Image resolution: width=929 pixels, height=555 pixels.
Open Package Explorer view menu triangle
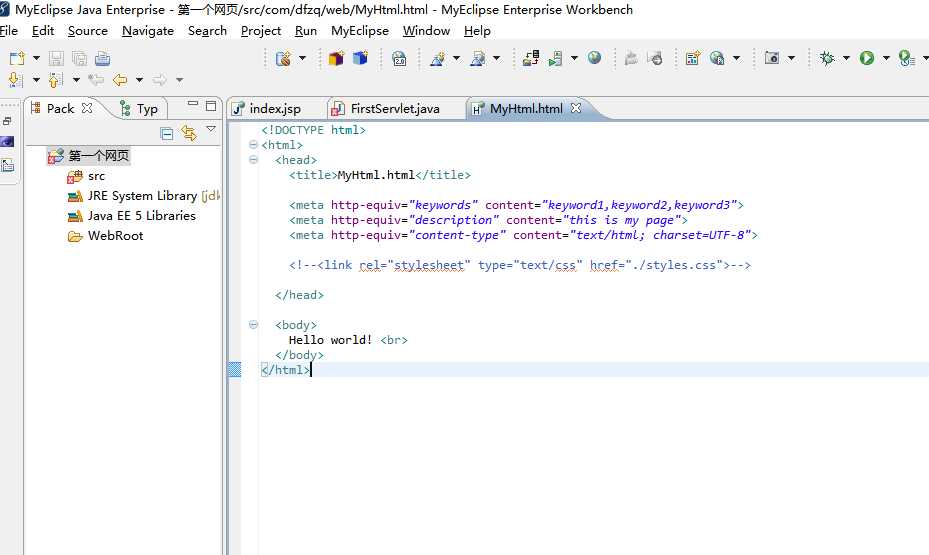point(211,129)
